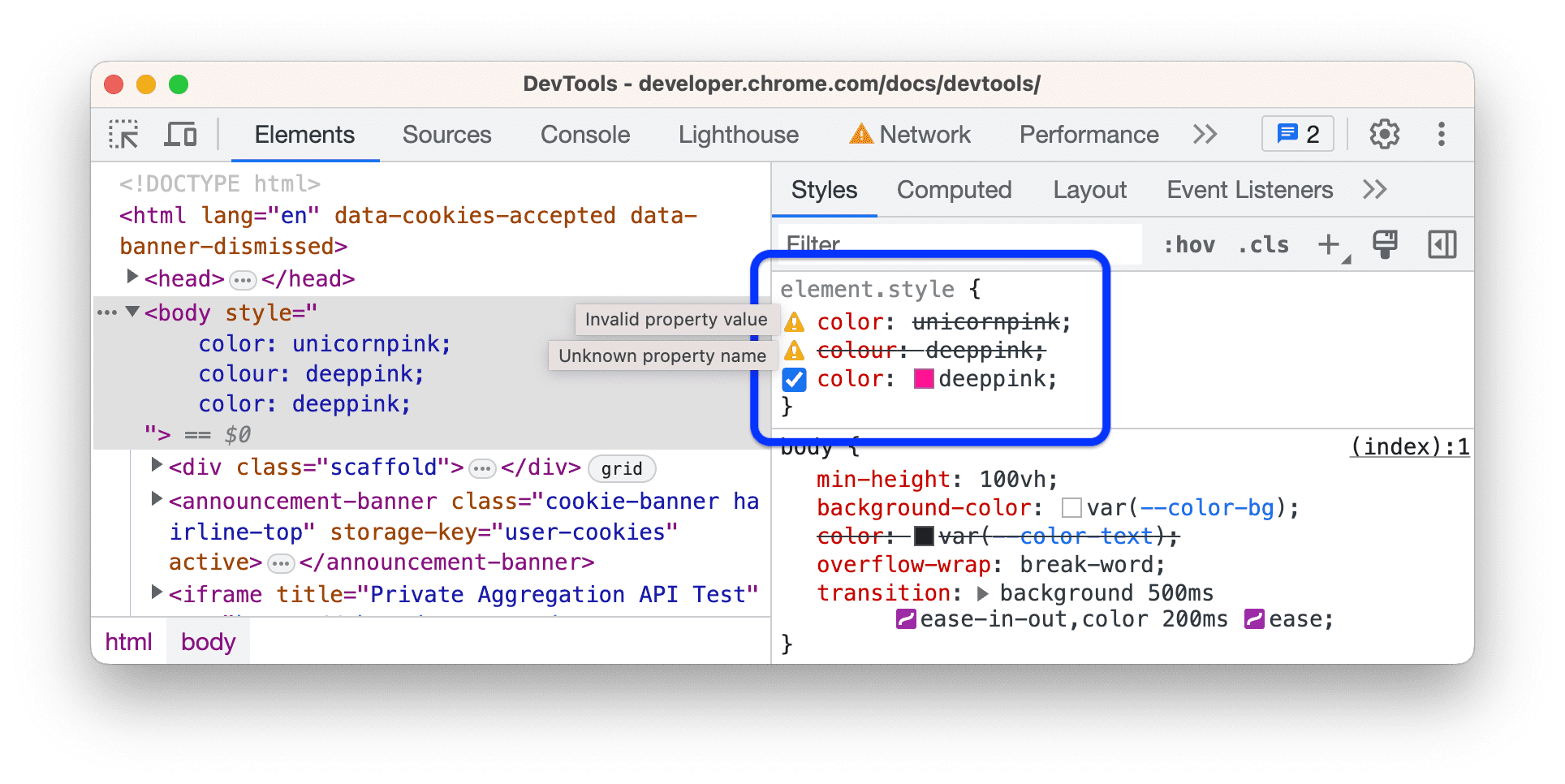Toggle the grid badge next to scaffold div
Viewport: 1565px width, 784px height.
tap(621, 468)
